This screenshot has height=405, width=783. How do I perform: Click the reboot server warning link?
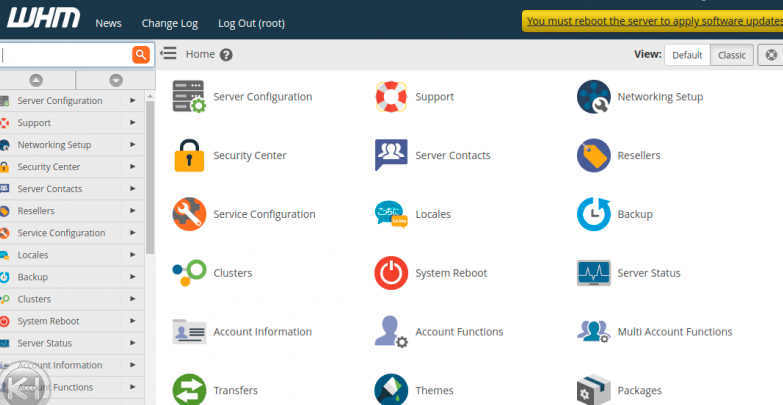654,20
